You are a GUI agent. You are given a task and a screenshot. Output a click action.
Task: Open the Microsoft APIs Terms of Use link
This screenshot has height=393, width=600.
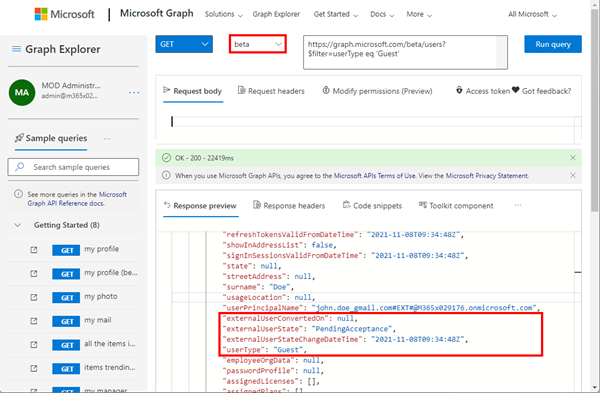click(375, 176)
